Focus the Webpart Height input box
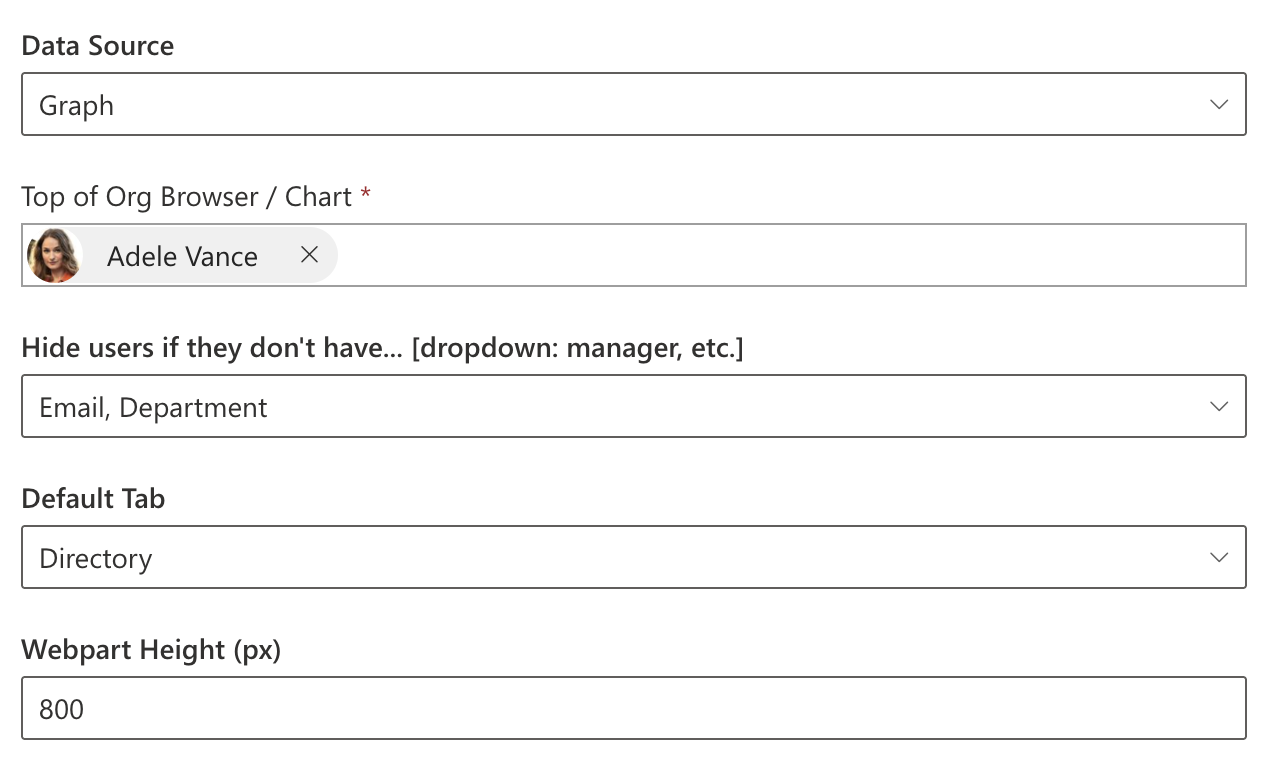This screenshot has width=1280, height=774. tap(633, 709)
